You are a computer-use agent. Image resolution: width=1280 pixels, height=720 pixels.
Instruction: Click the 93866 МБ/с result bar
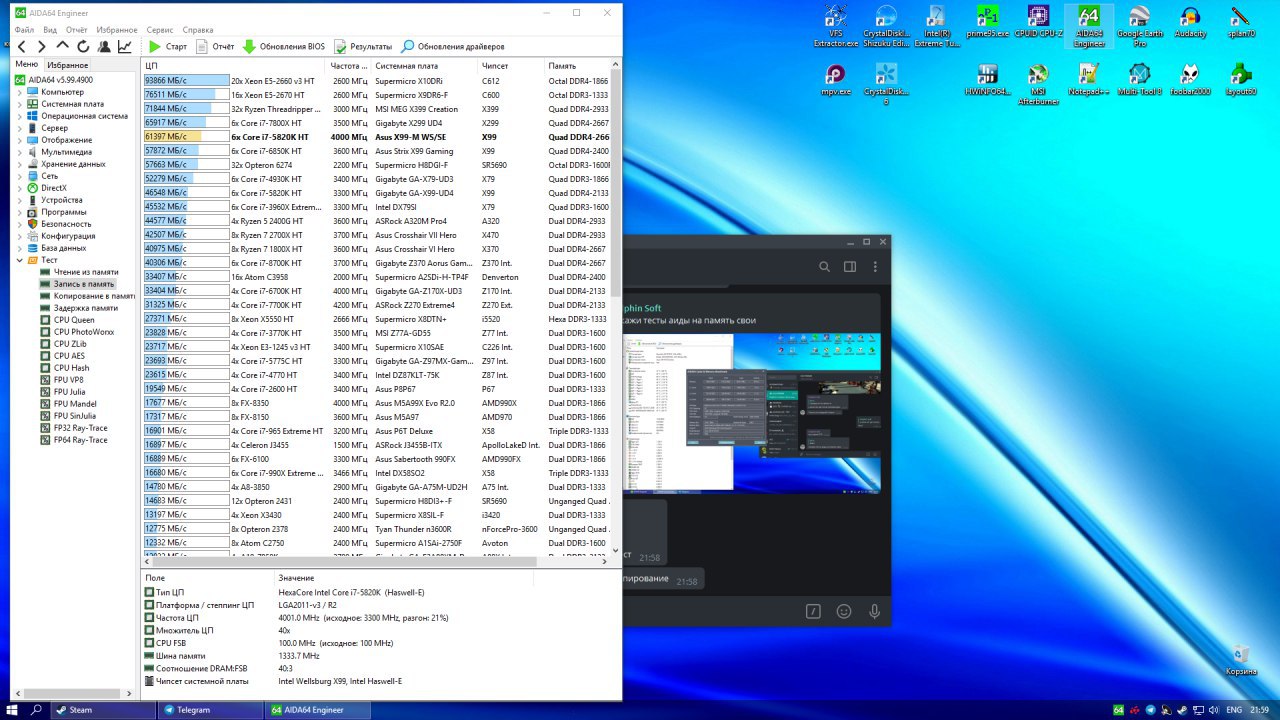point(186,81)
